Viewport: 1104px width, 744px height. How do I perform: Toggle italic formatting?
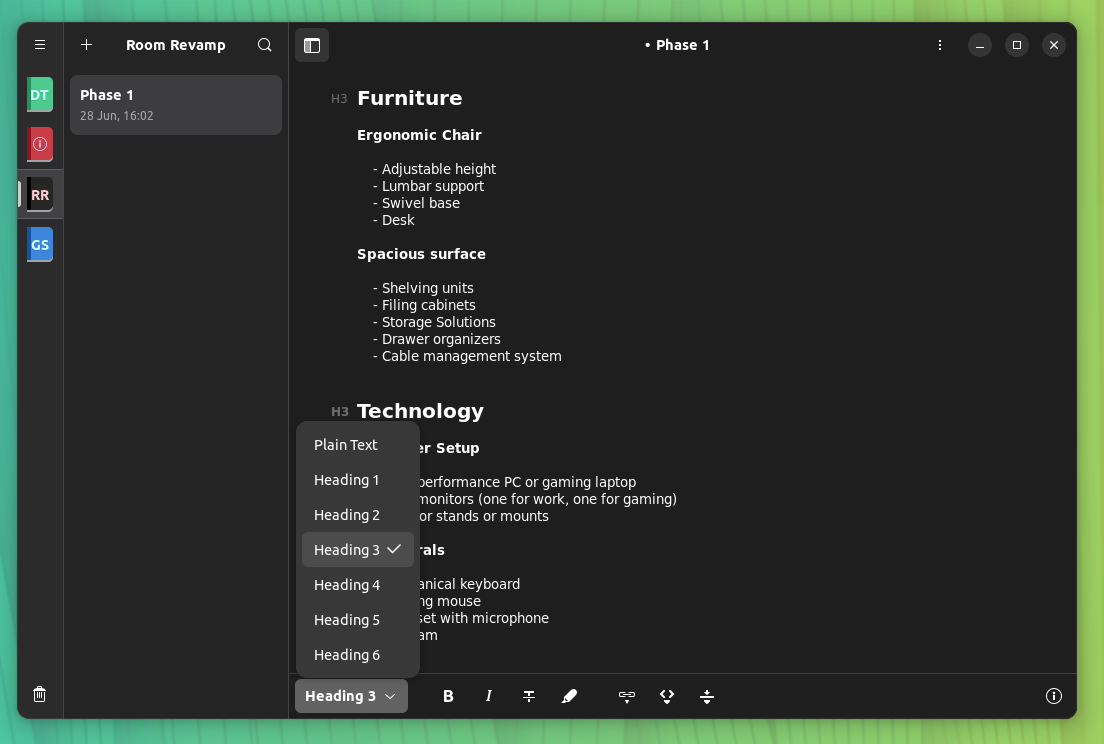[489, 696]
